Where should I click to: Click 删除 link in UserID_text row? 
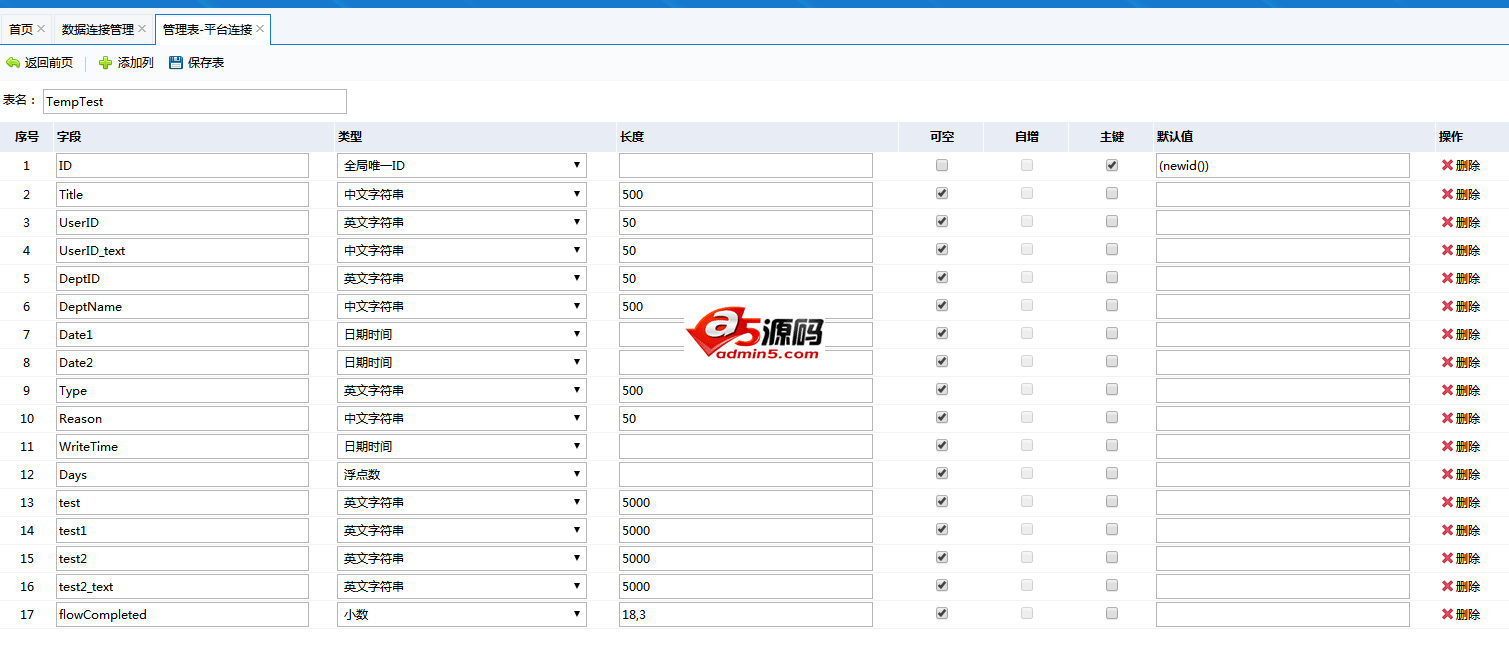pyautogui.click(x=1468, y=250)
